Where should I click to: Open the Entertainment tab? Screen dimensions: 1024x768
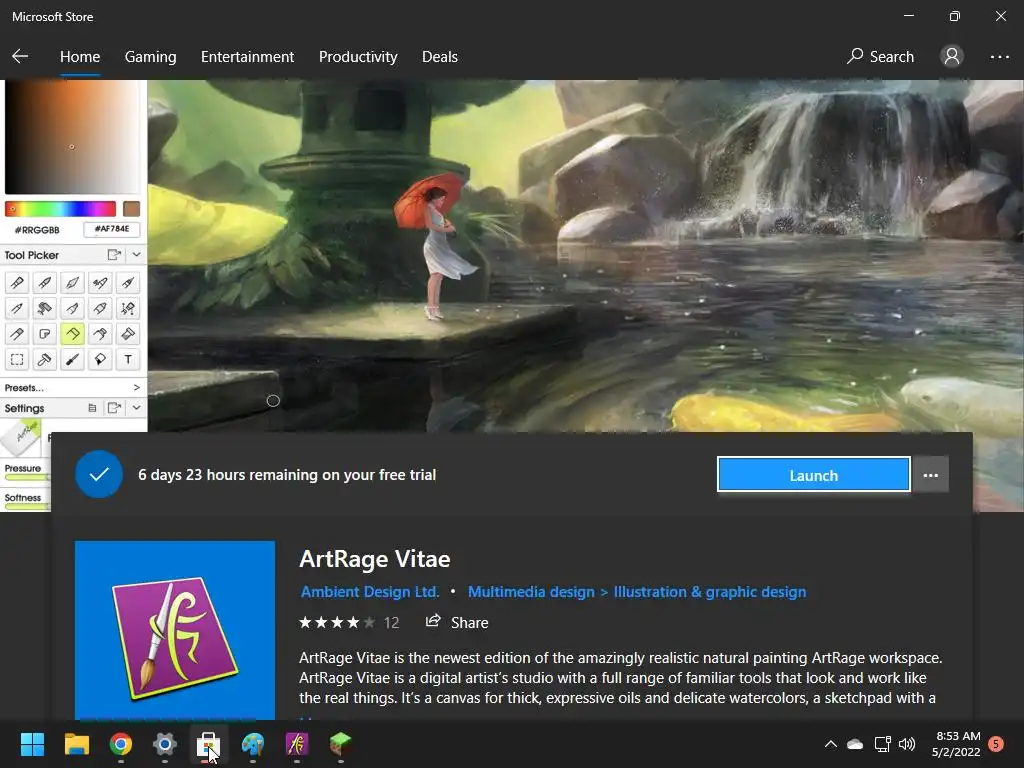coord(248,57)
